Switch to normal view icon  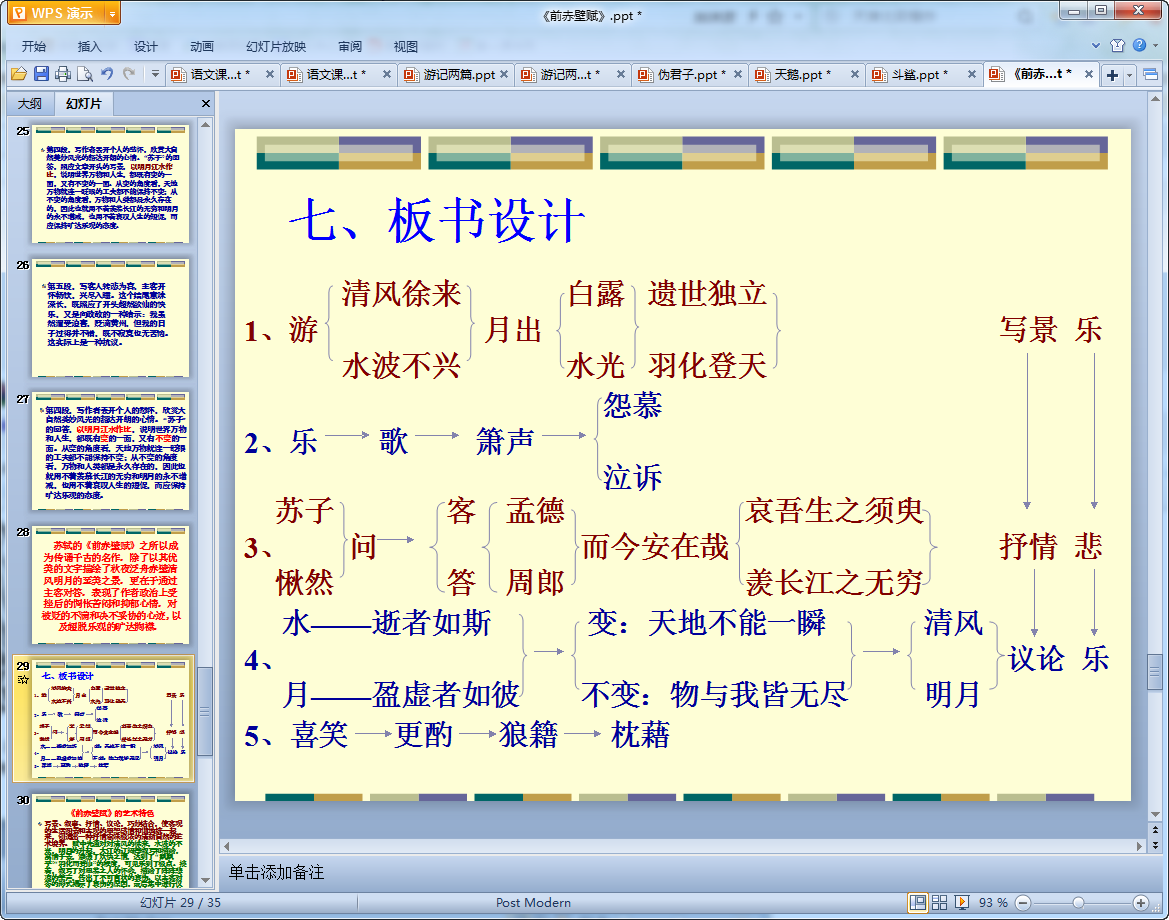click(918, 902)
